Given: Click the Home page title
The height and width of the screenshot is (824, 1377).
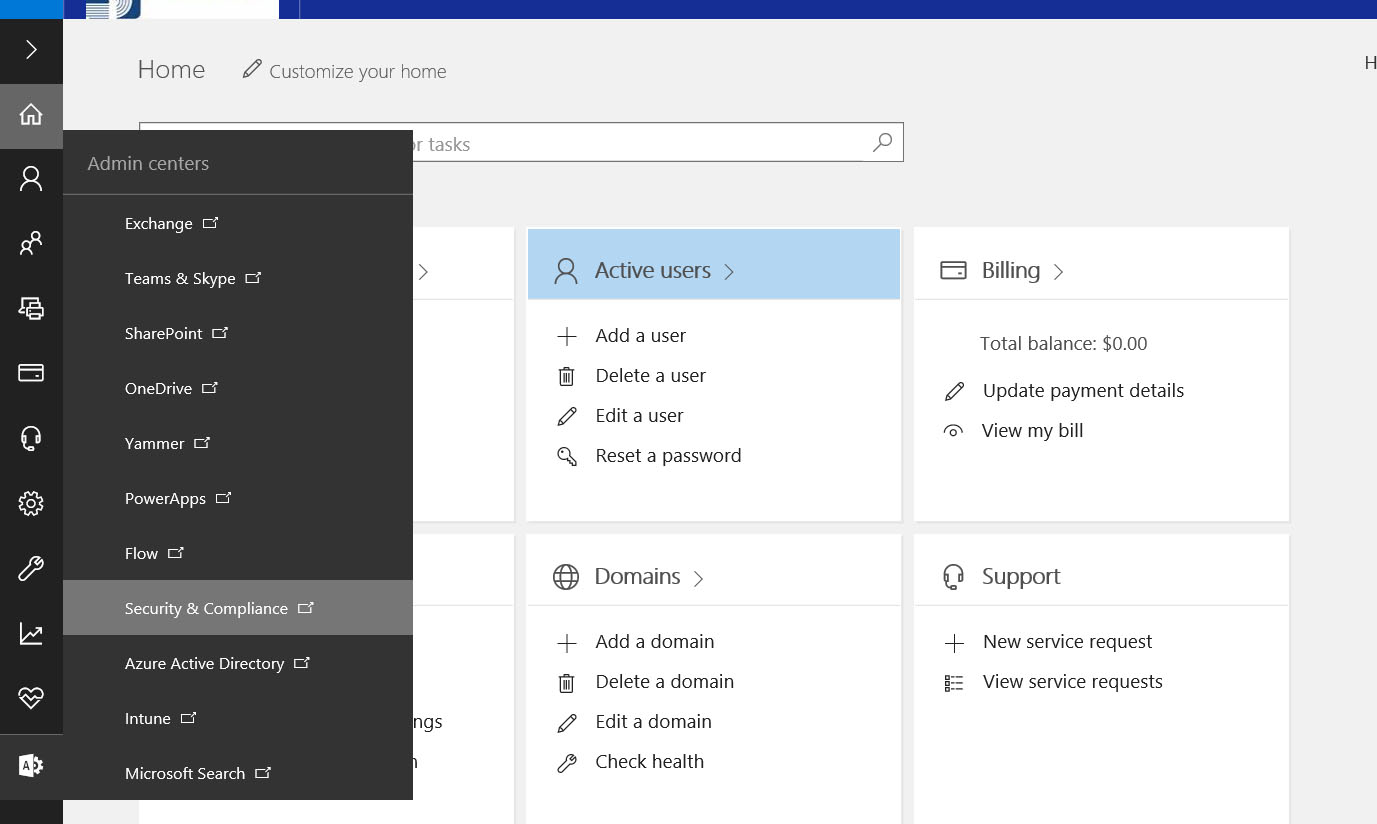Looking at the screenshot, I should [x=171, y=69].
